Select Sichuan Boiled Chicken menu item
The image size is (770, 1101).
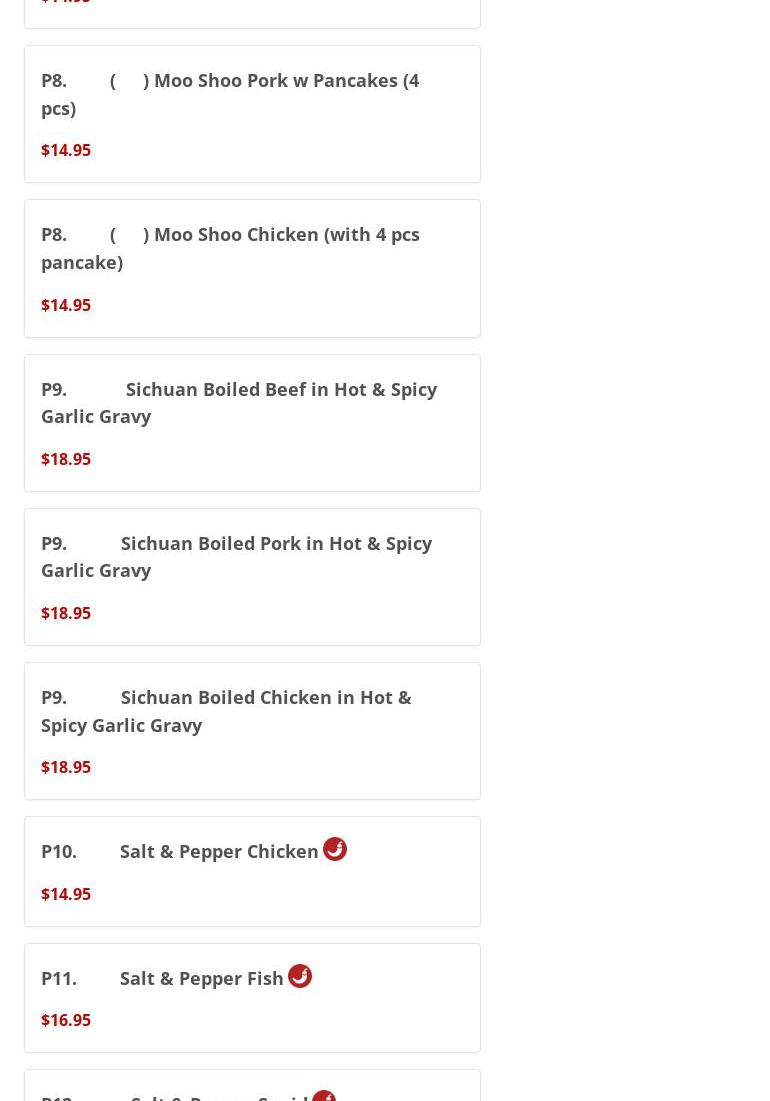[x=226, y=711]
